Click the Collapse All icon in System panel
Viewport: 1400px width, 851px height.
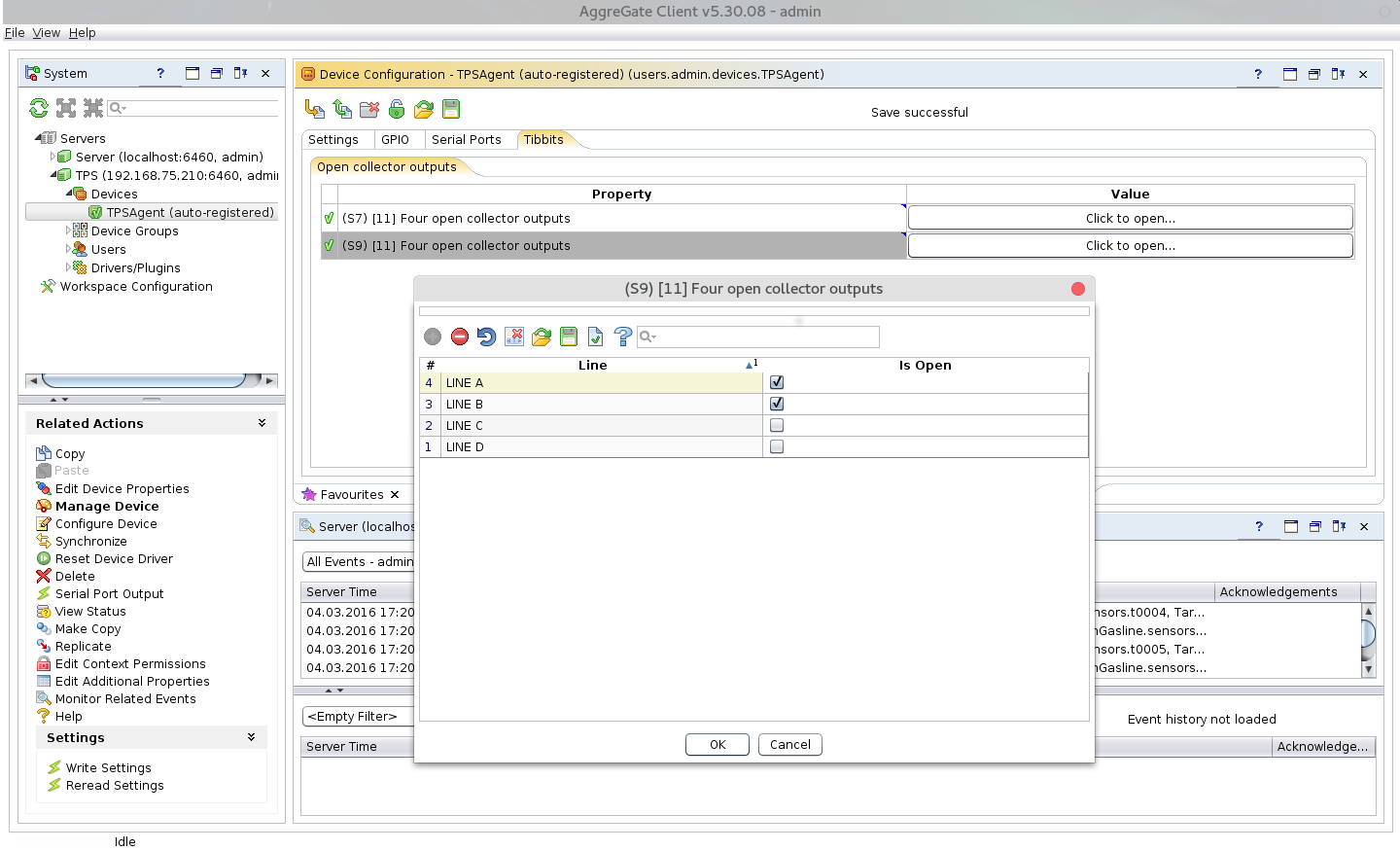coord(92,108)
